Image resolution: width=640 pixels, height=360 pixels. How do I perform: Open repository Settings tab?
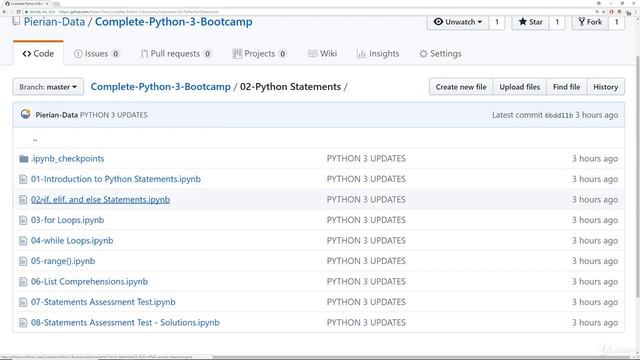coord(440,53)
